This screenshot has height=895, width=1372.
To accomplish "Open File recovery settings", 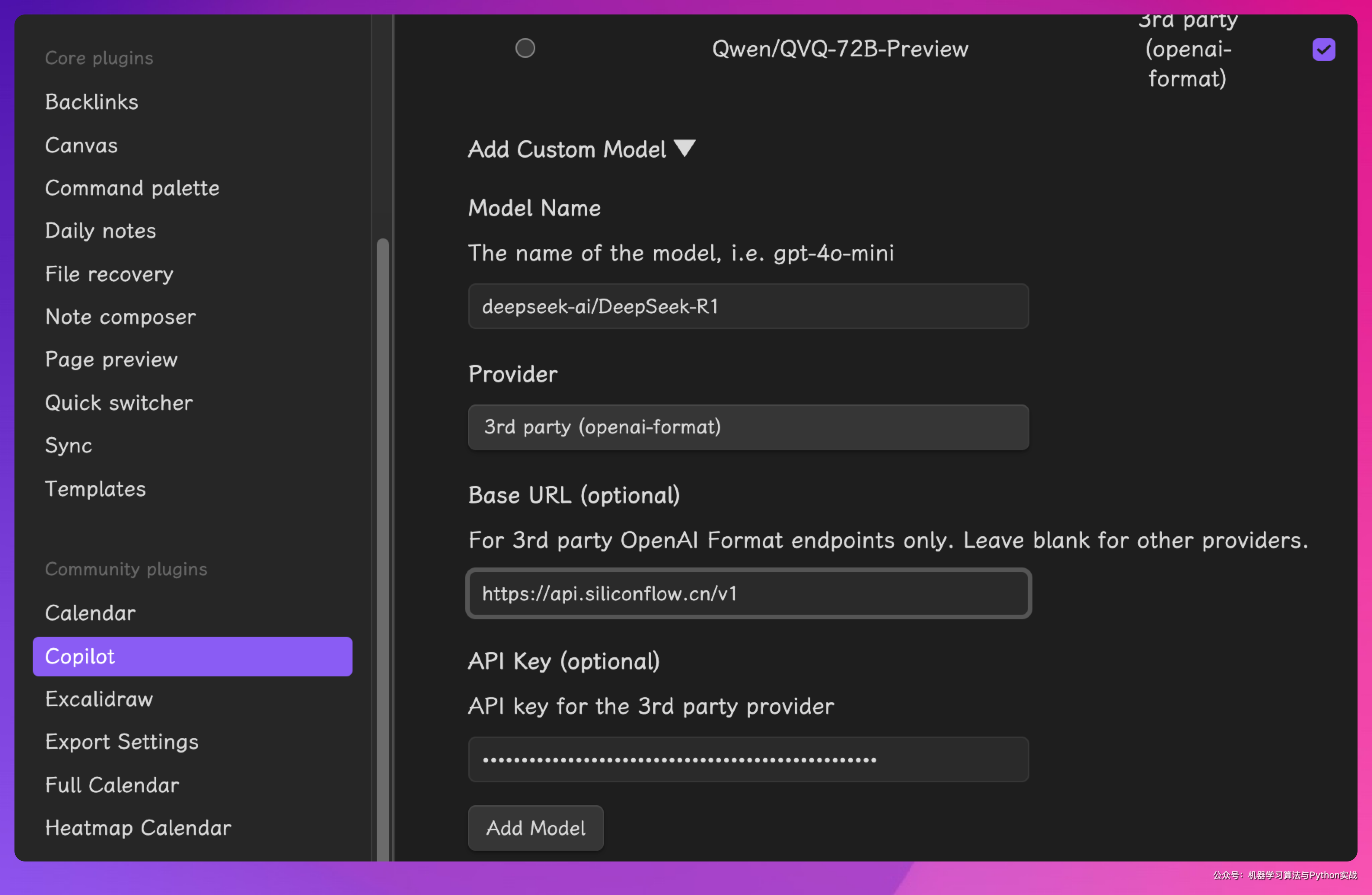I will click(x=109, y=274).
